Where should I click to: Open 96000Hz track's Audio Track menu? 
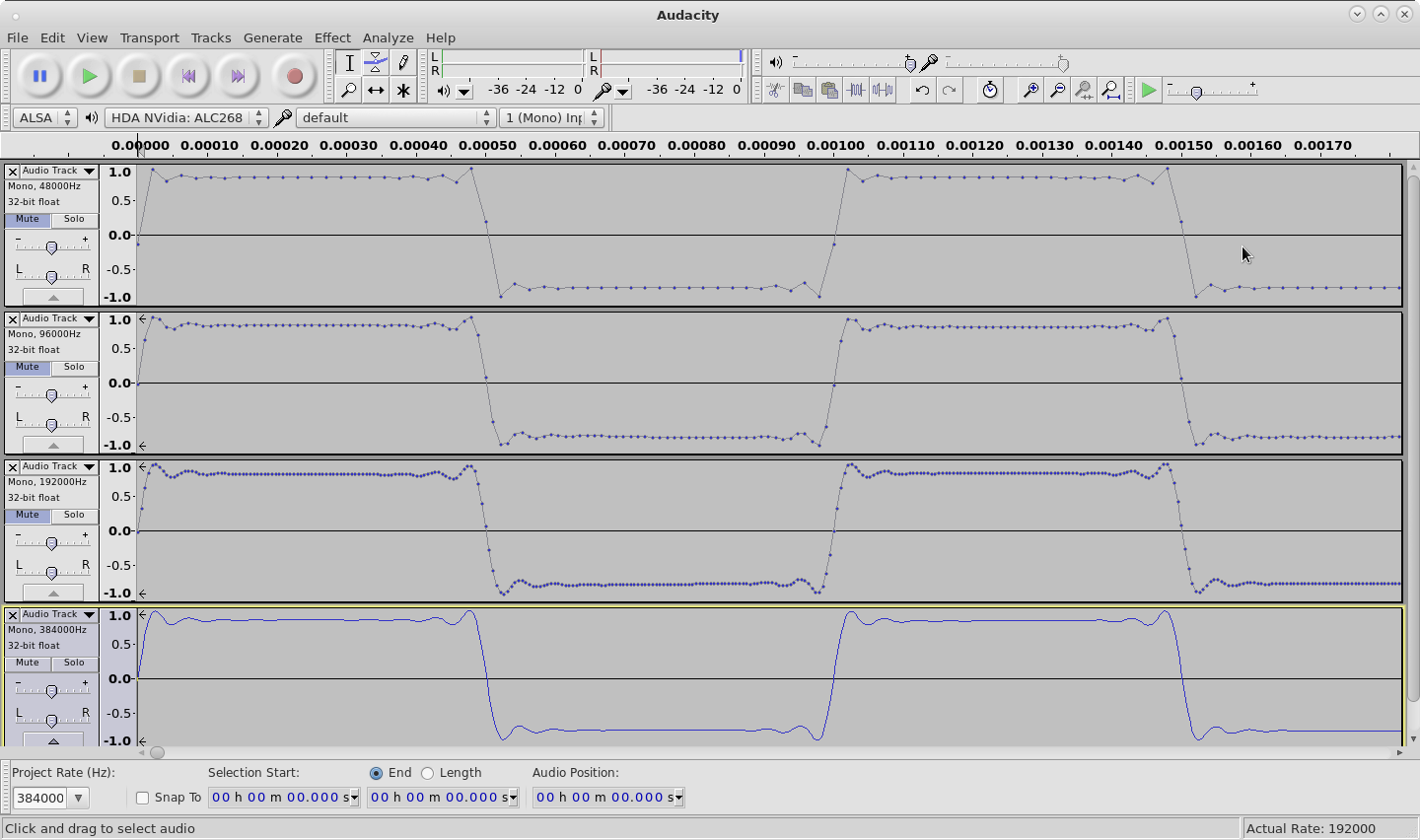pos(59,318)
